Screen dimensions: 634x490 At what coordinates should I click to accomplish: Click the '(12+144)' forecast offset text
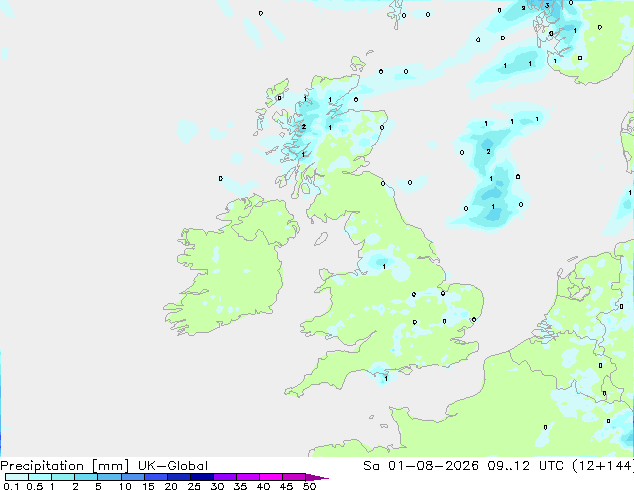(603, 466)
